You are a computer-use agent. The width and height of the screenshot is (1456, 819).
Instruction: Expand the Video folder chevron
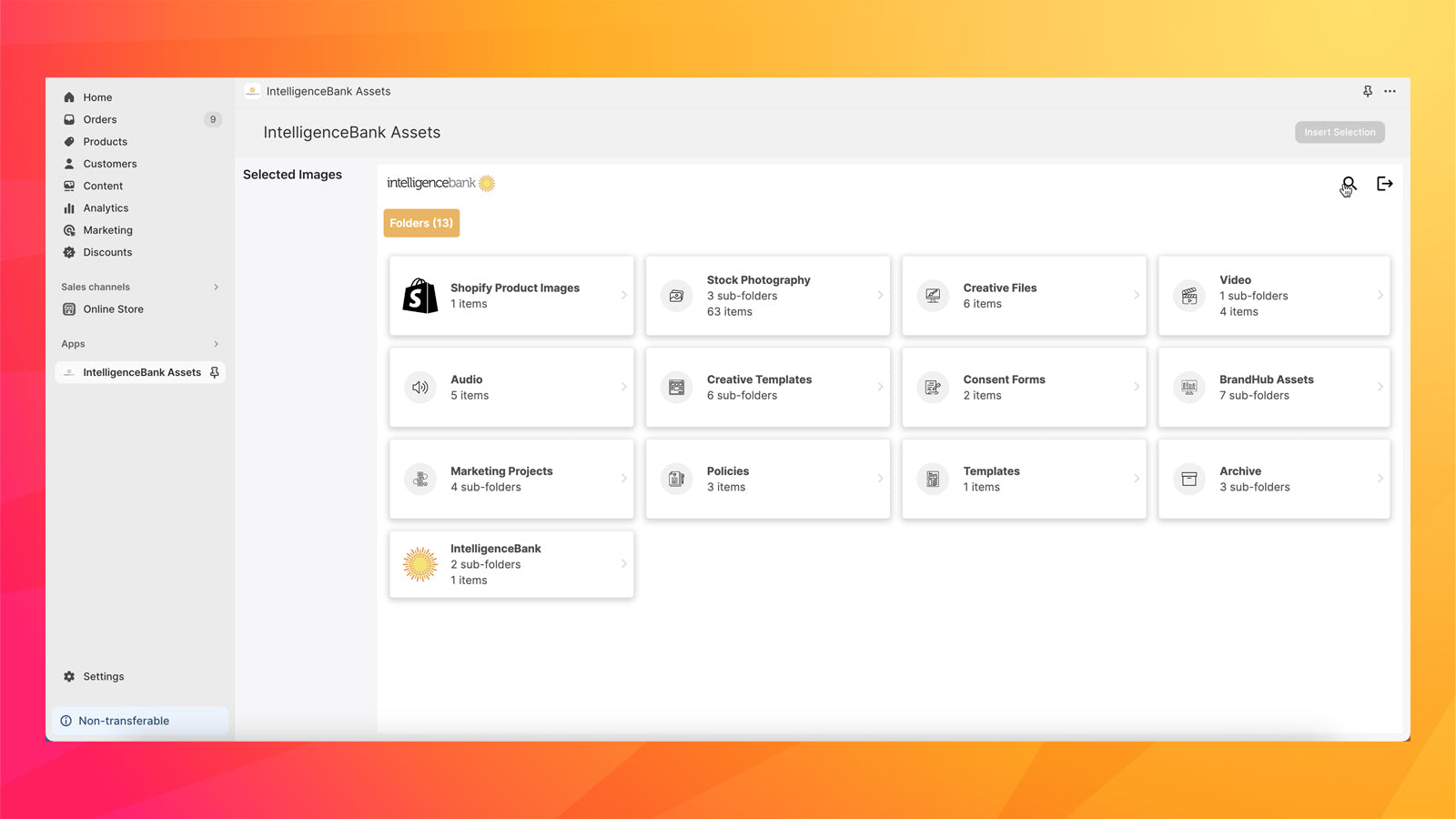[x=1380, y=295]
